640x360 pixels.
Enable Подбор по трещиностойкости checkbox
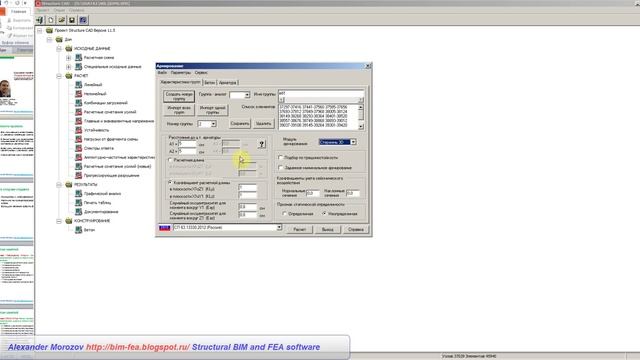point(281,158)
